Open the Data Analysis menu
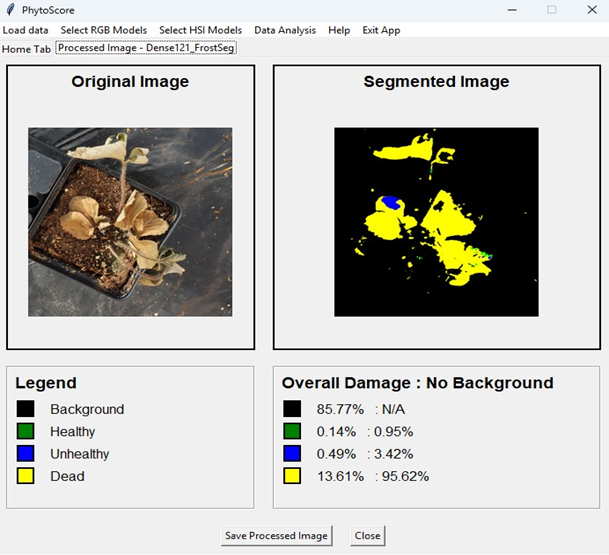This screenshot has width=609, height=555. point(285,30)
